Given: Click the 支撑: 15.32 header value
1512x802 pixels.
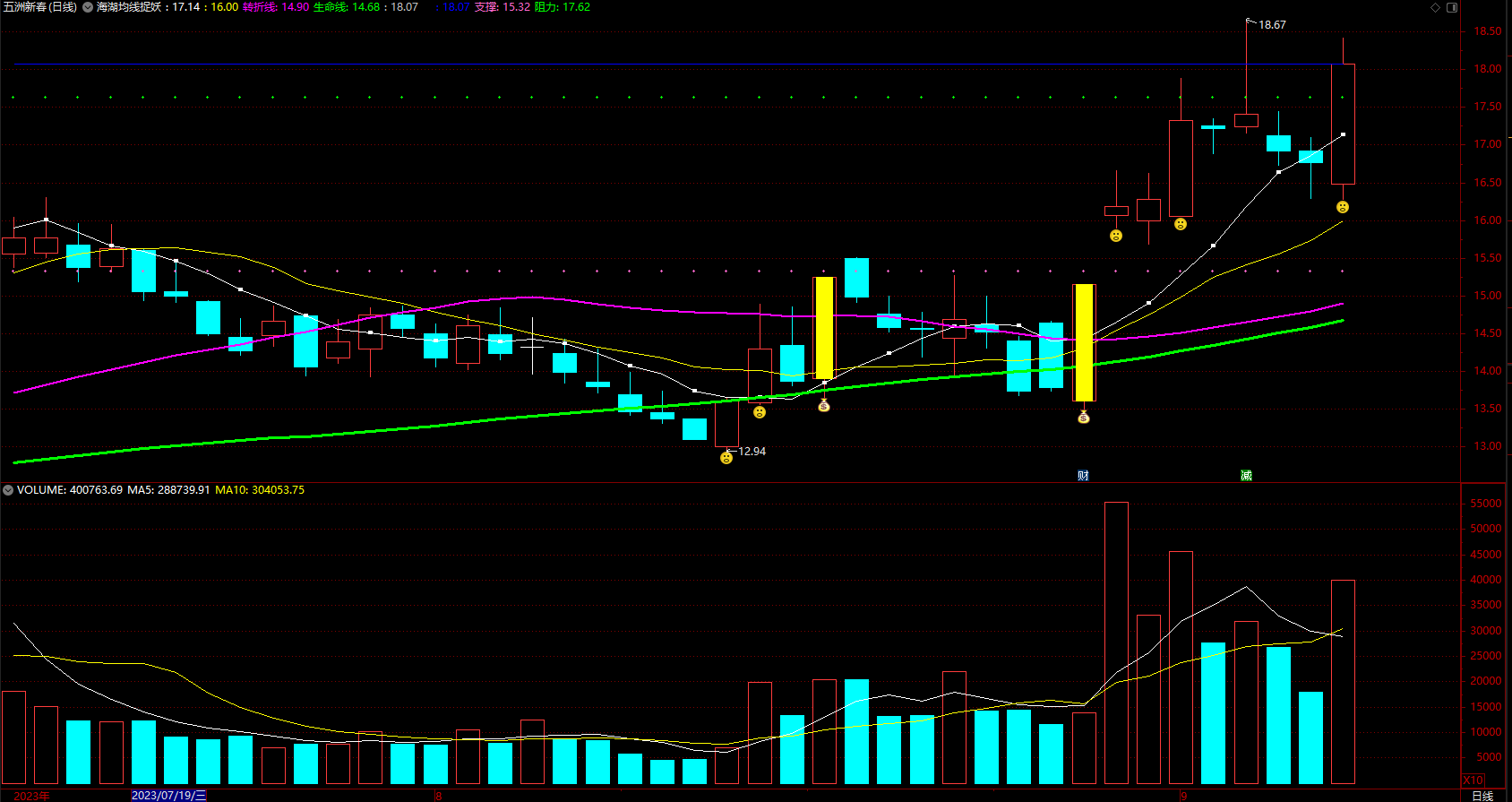Looking at the screenshot, I should coord(502,7).
